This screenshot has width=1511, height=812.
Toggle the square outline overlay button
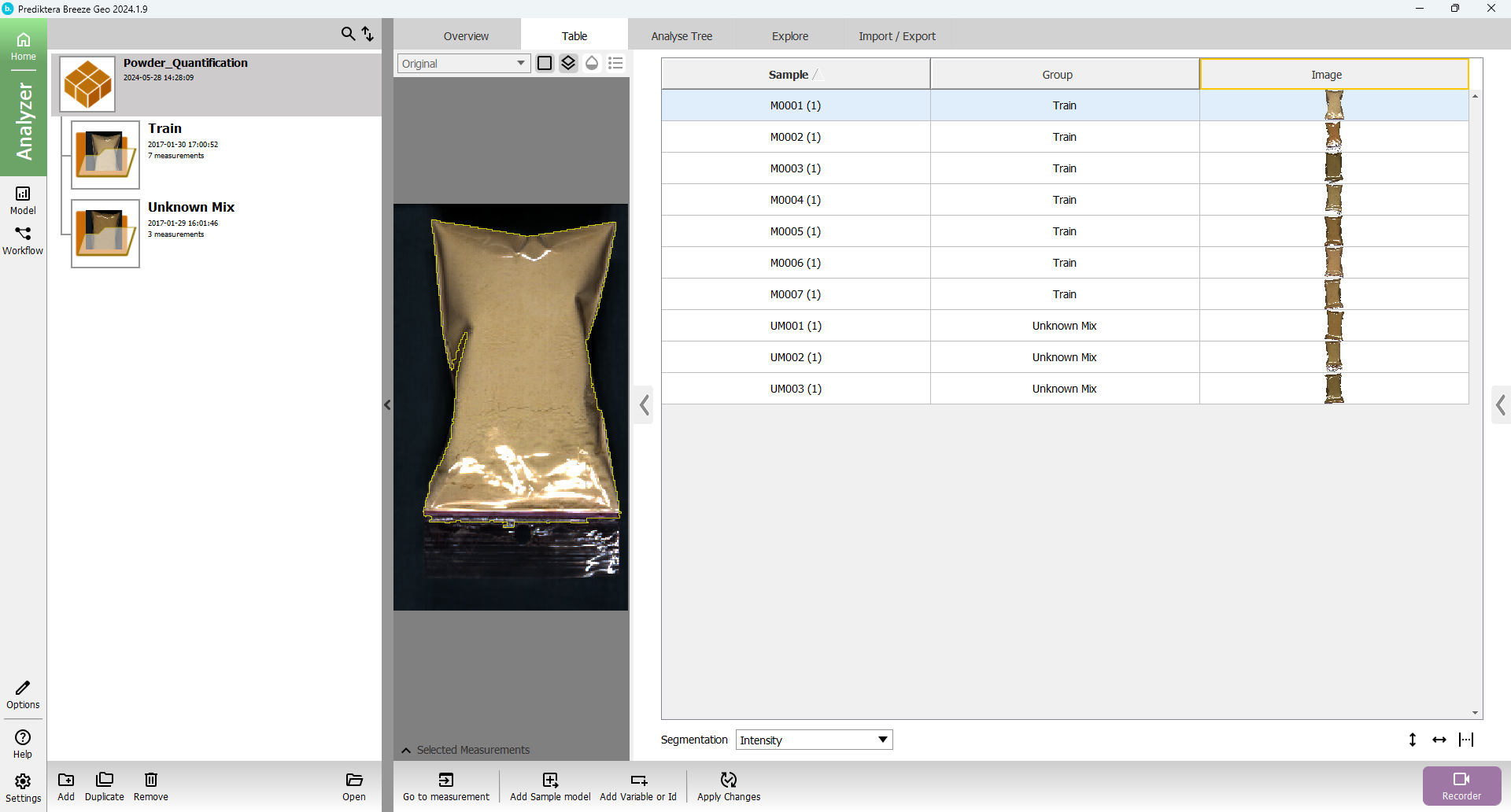(x=545, y=63)
